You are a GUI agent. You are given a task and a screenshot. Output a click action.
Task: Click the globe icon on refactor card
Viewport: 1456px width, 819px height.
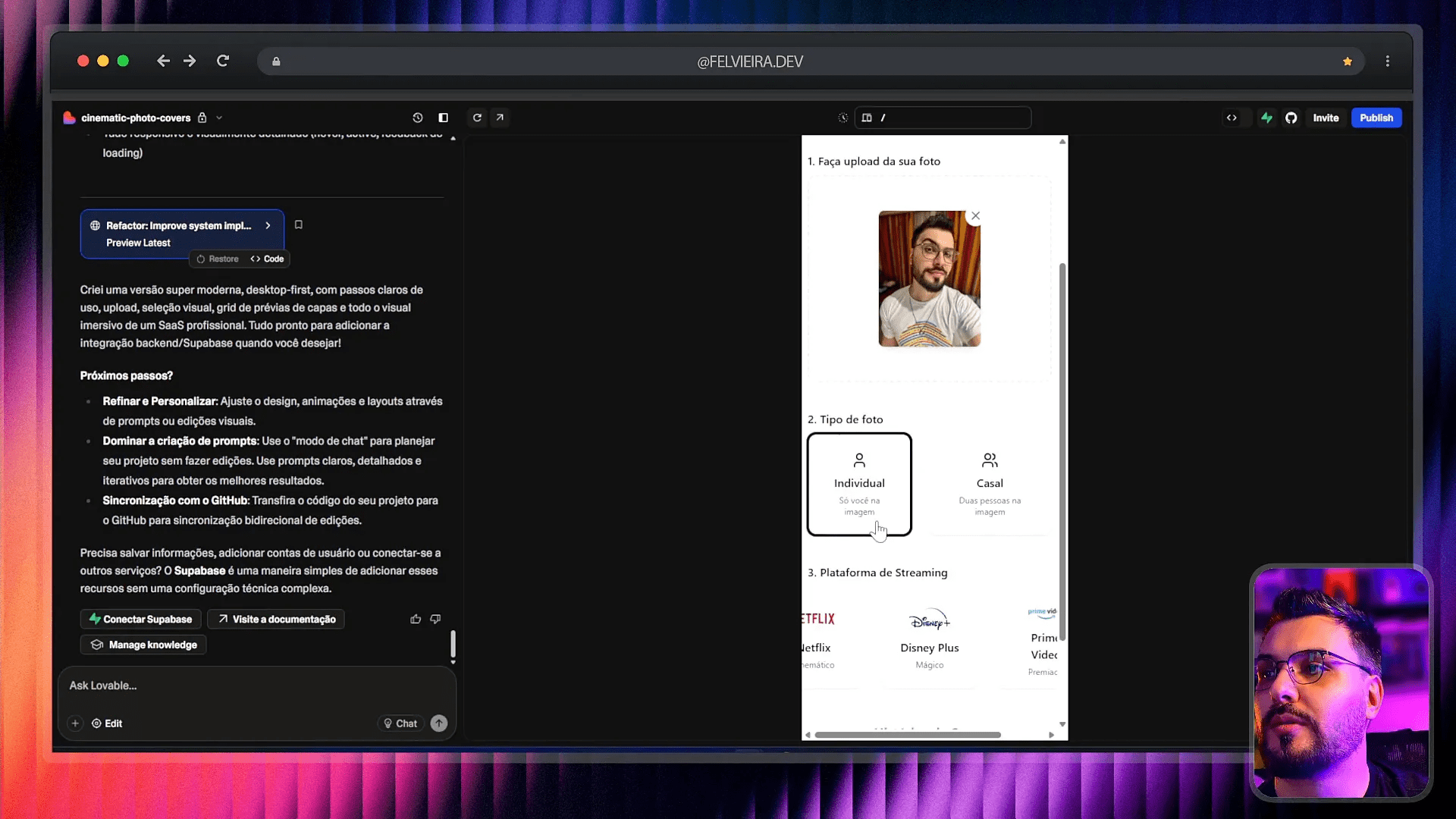pos(95,225)
